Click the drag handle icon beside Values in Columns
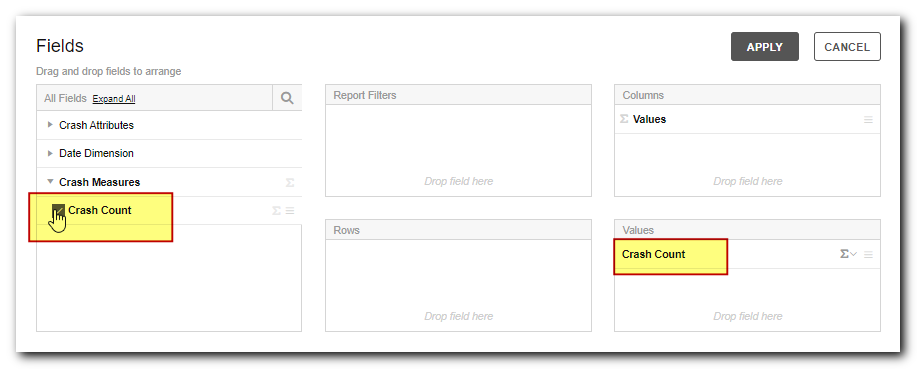This screenshot has width=917, height=369. [868, 119]
